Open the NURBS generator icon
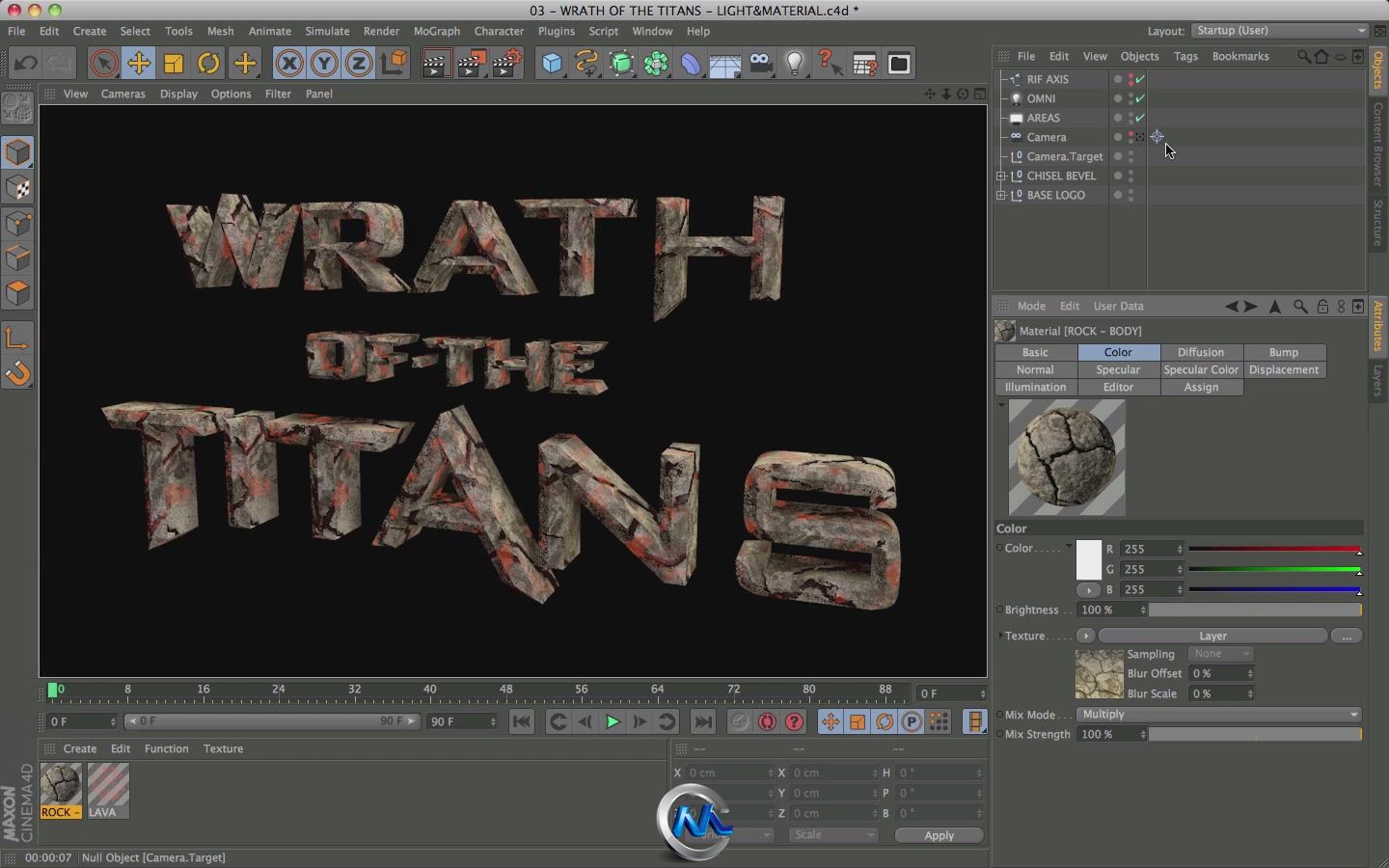Screen dimensions: 1389x868 click(621, 64)
